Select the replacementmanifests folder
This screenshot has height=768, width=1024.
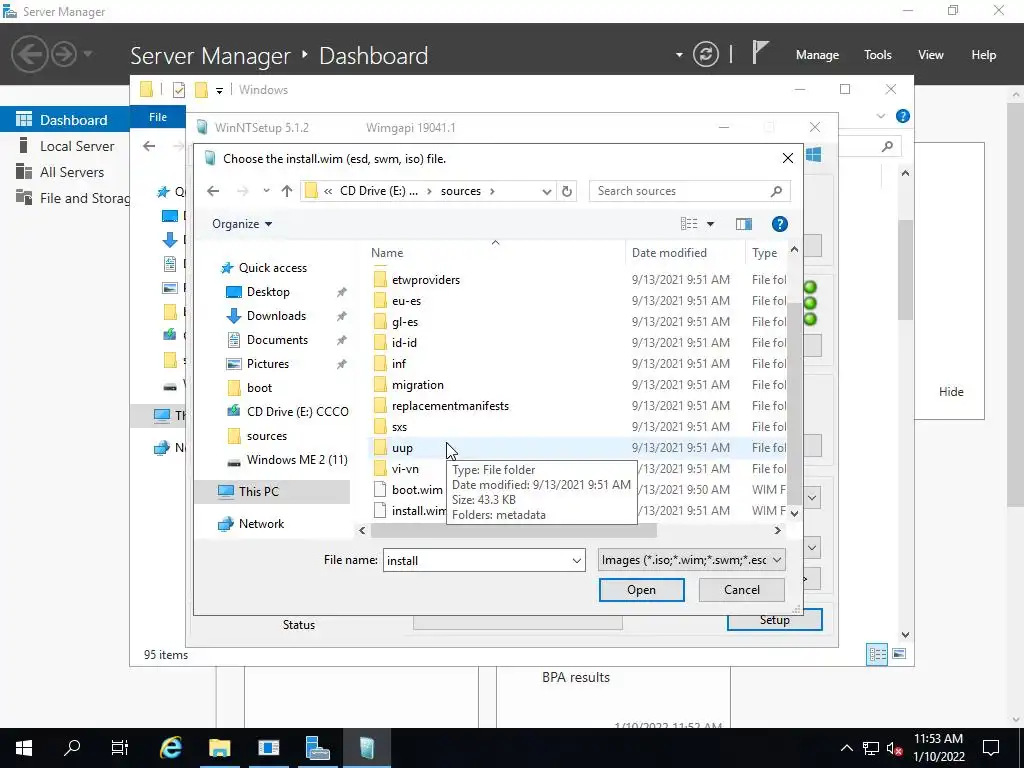tap(450, 406)
